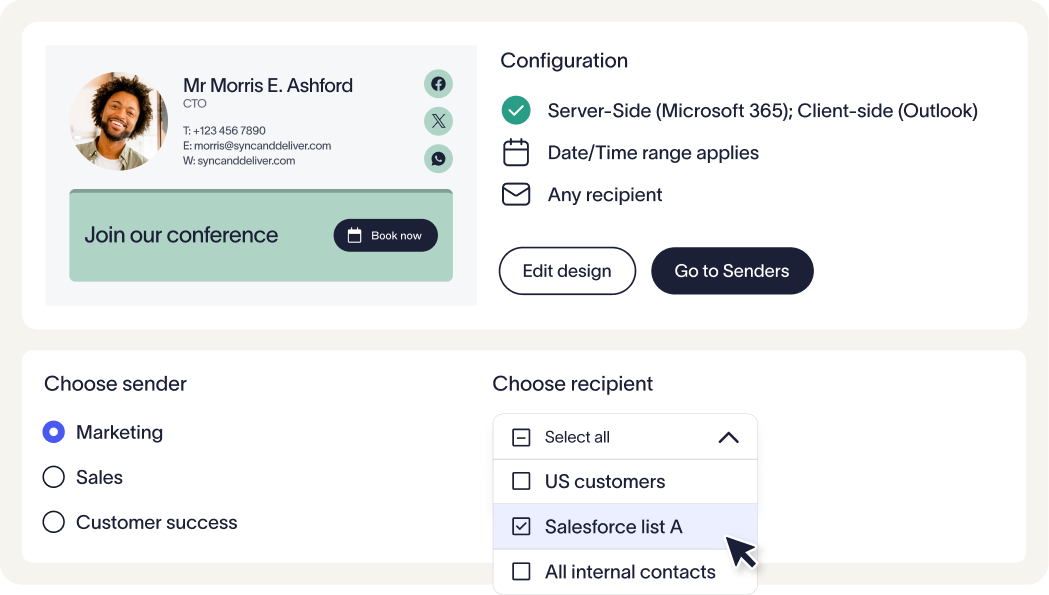Select Customer success sender option
The width and height of the screenshot is (1049, 595).
(x=54, y=522)
